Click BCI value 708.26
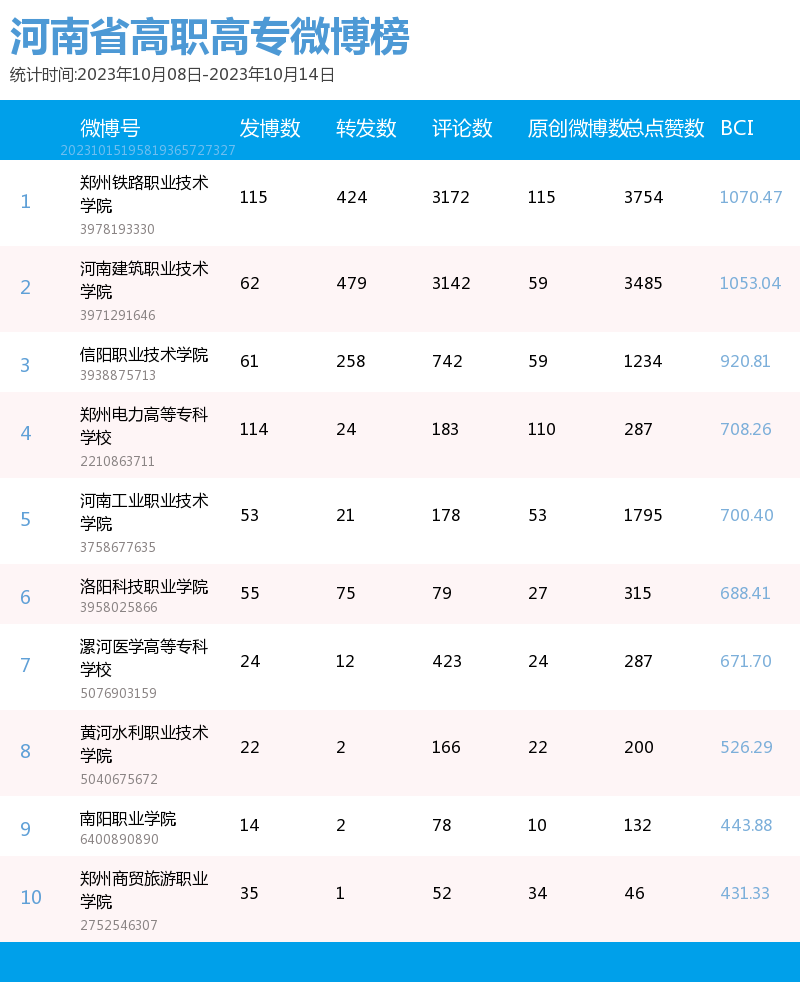This screenshot has height=982, width=800. [x=745, y=429]
